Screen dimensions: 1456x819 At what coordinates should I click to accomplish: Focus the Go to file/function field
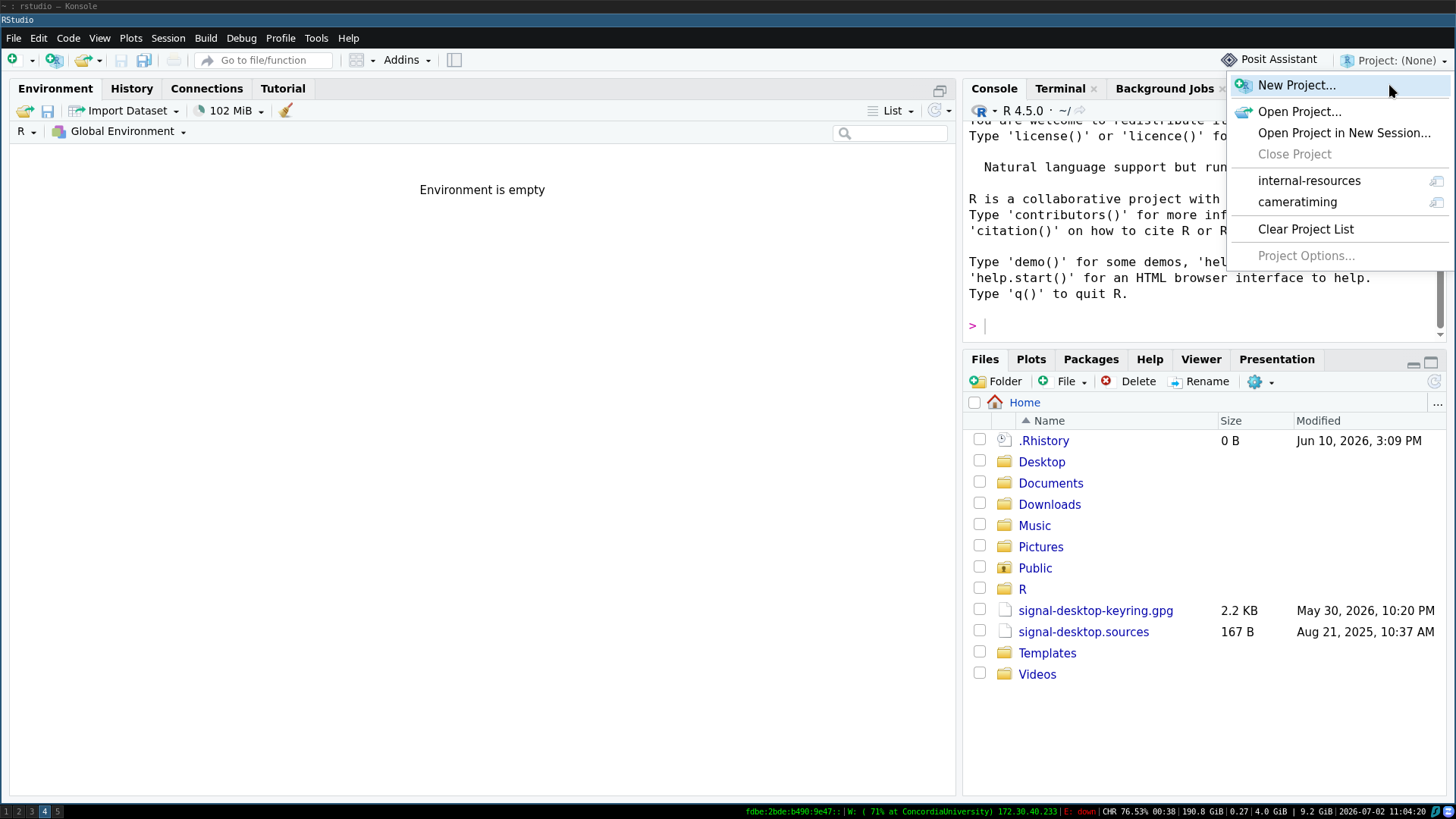coord(264,60)
